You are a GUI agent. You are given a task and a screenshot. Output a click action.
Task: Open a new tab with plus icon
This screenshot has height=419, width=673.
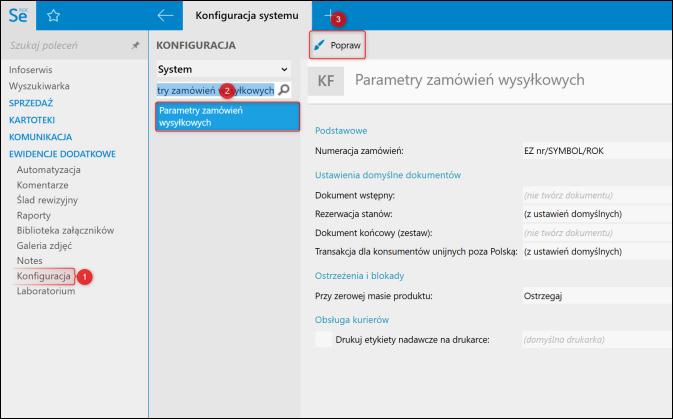click(x=330, y=16)
